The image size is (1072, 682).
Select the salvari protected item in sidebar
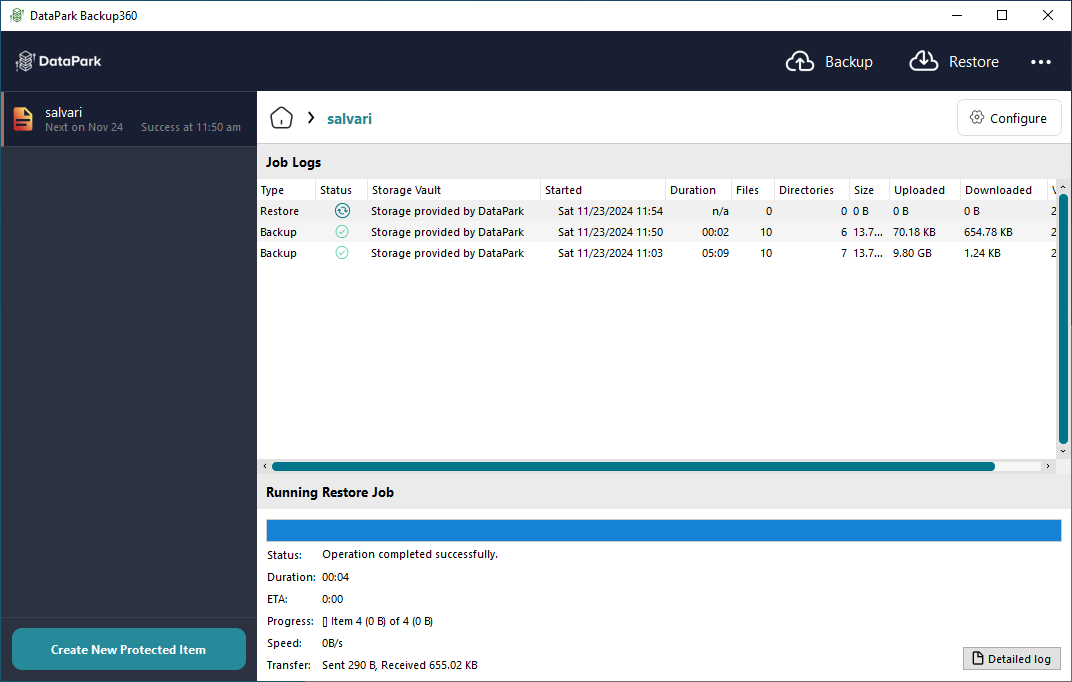129,119
